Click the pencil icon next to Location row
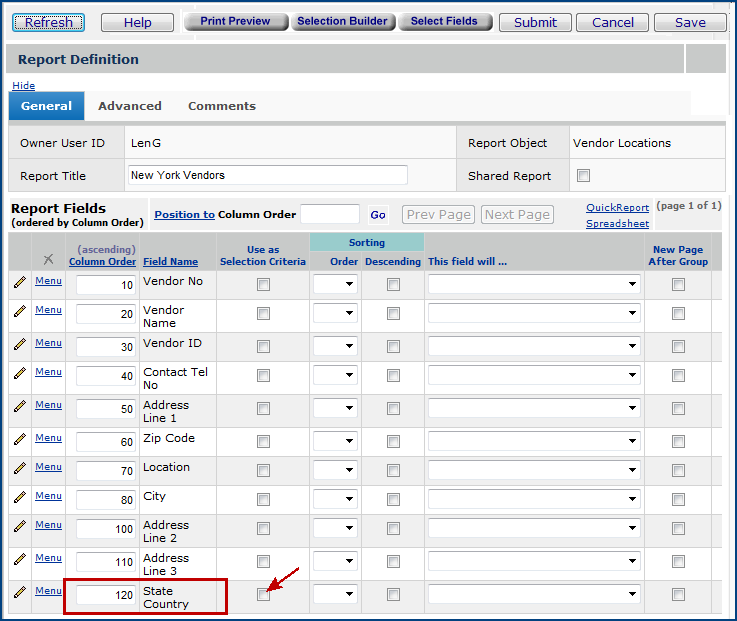This screenshot has width=737, height=621. (x=19, y=469)
